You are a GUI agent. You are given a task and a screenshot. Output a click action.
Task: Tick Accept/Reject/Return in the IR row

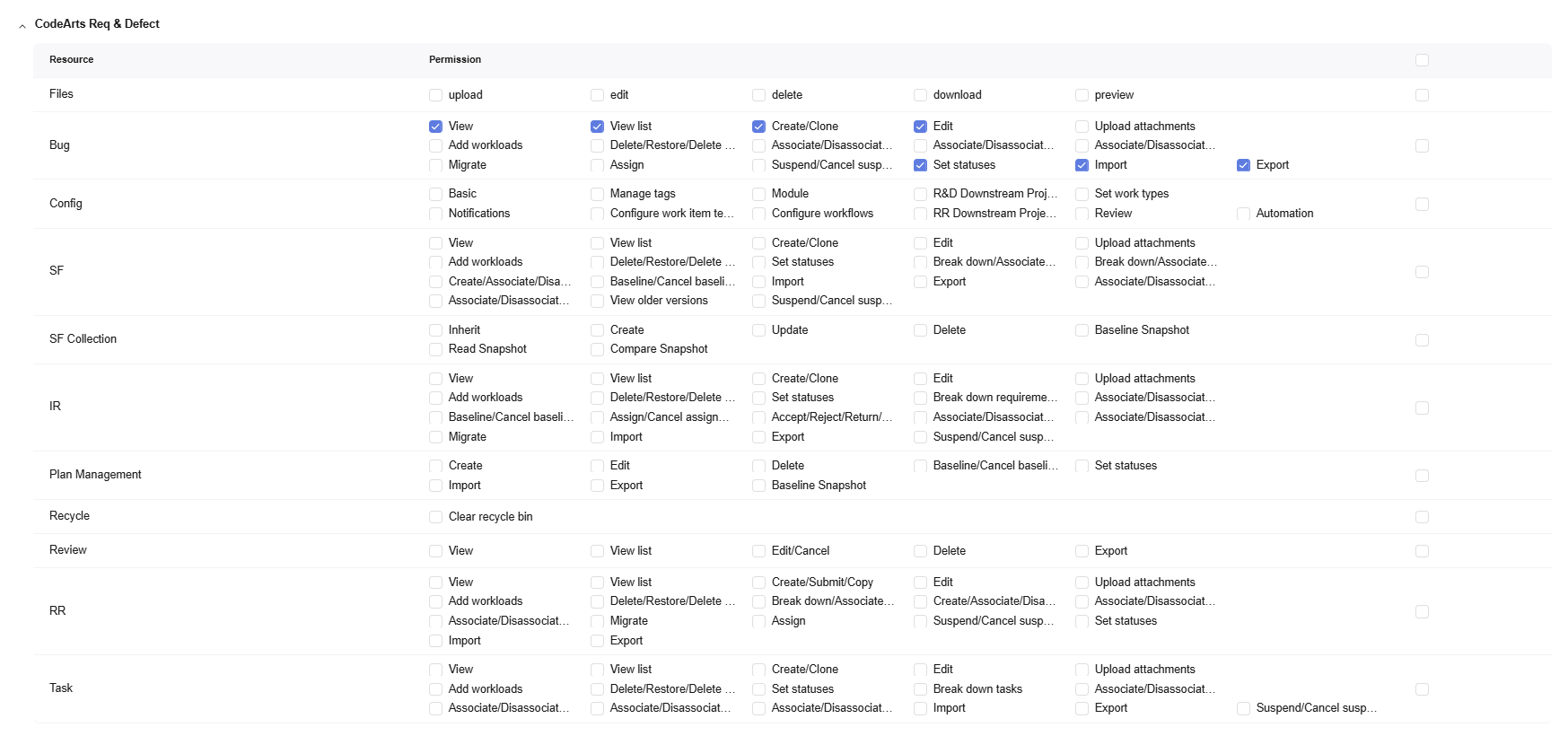pos(758,417)
